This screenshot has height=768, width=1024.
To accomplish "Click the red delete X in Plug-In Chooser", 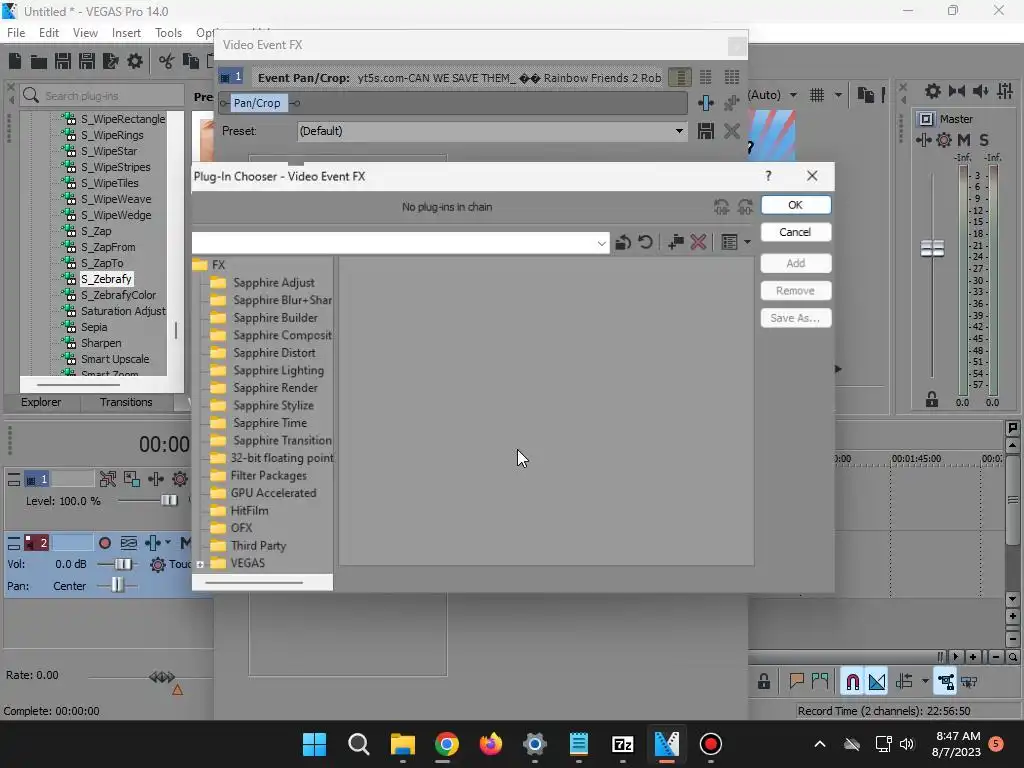I will (698, 242).
